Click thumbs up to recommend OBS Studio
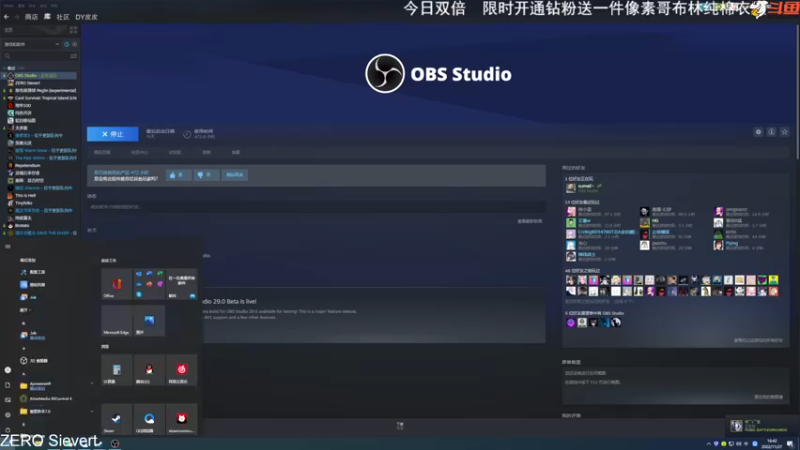800x450 pixels. click(x=178, y=175)
